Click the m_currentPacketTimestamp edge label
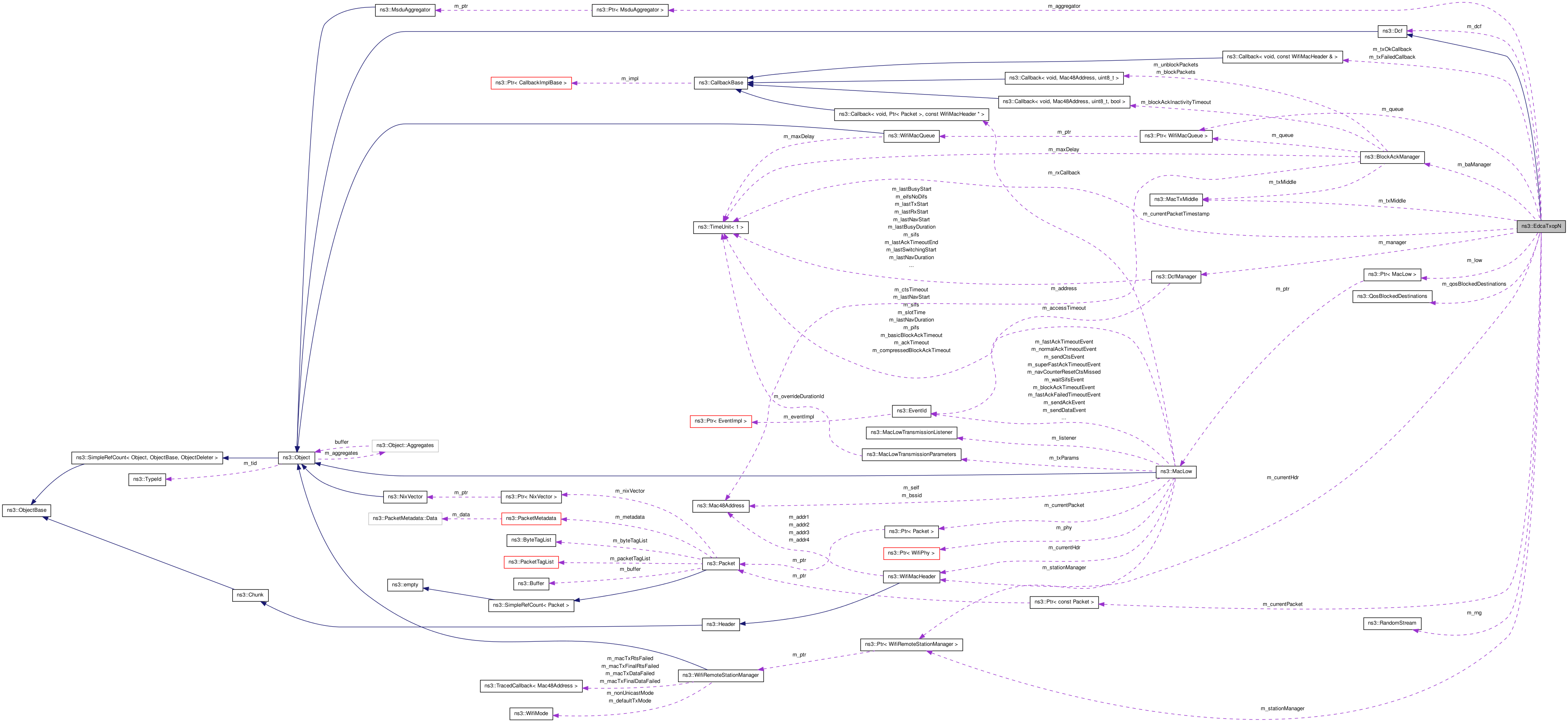This screenshot has width=1568, height=722. 1176,214
